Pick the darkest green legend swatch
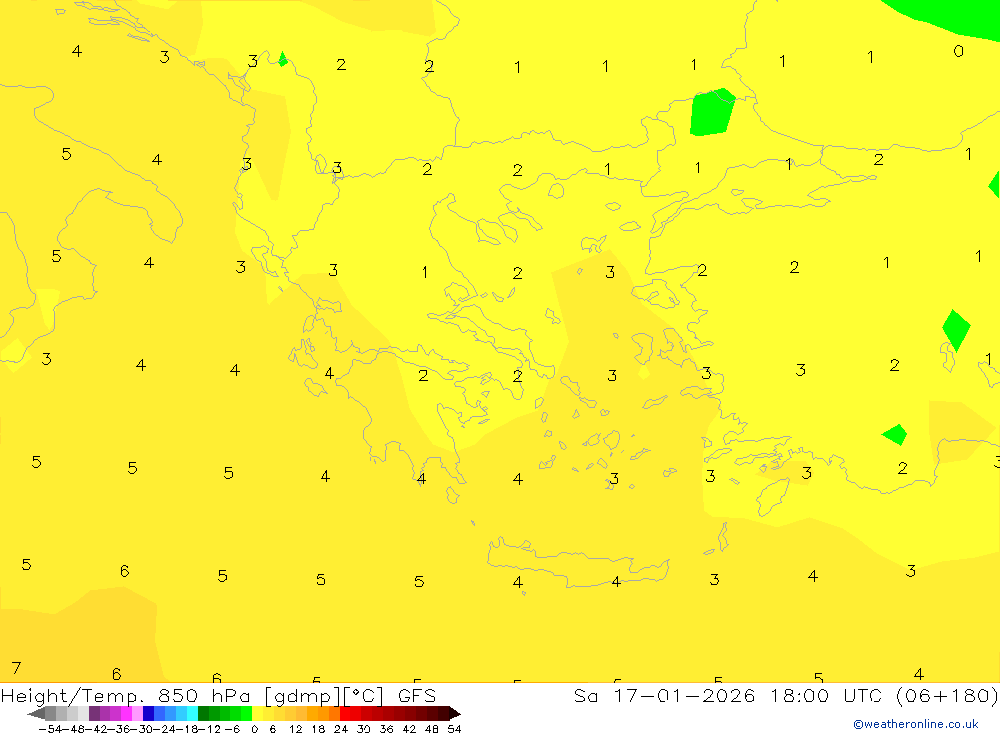1000x733 pixels. tap(203, 713)
